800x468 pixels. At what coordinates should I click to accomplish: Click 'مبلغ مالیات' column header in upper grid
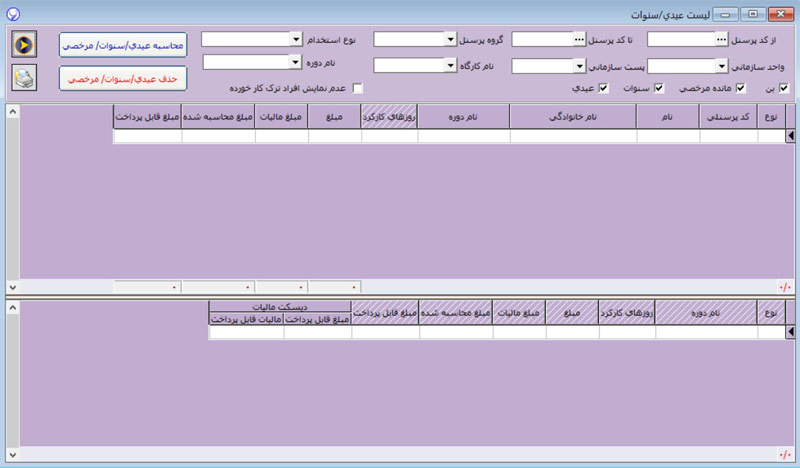(282, 117)
